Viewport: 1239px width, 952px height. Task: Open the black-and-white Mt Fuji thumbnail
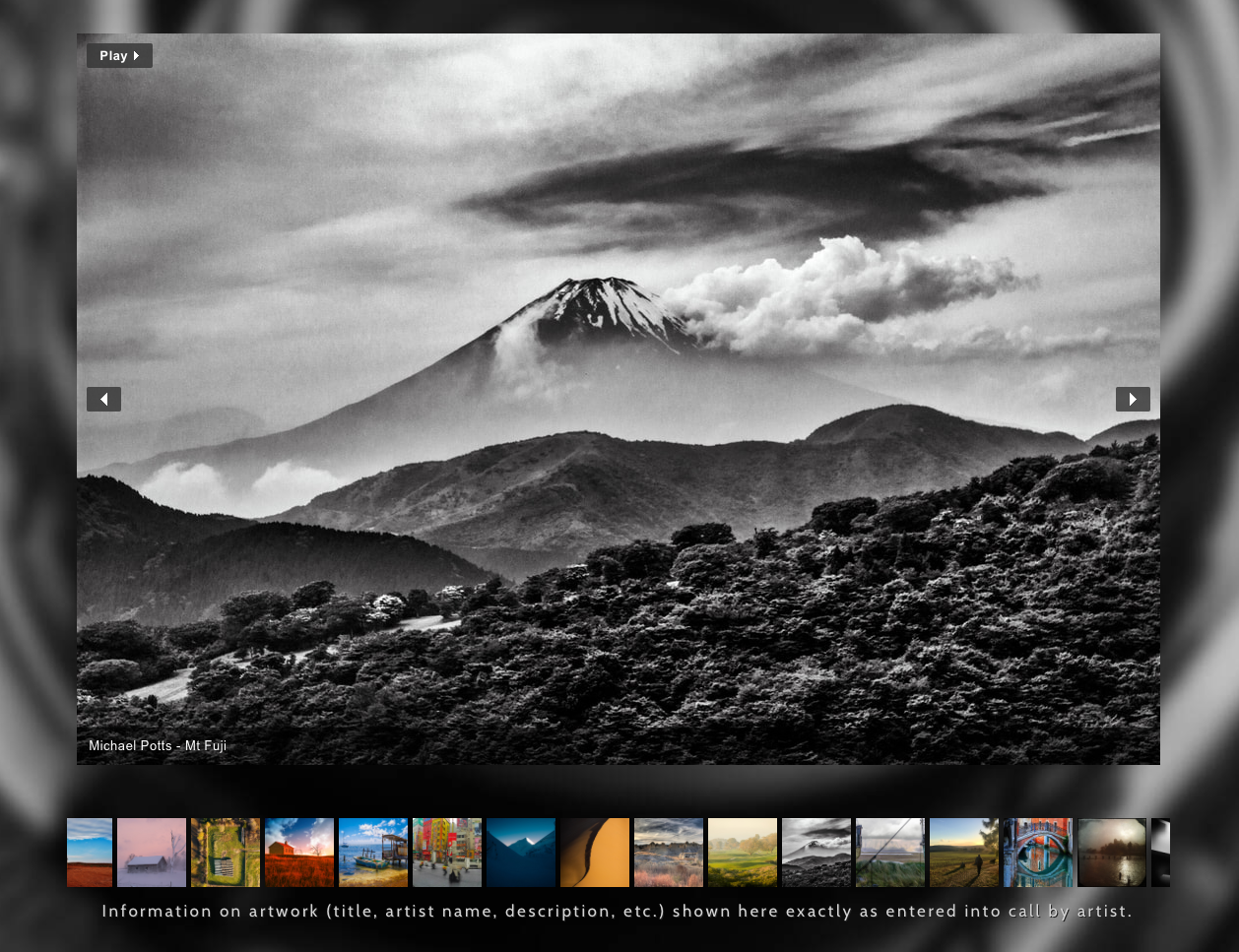(x=815, y=852)
